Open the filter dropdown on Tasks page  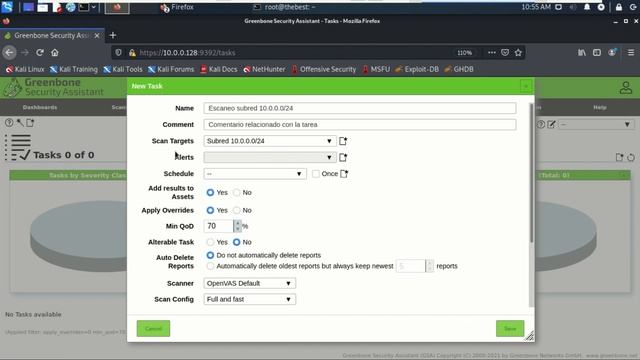[x=596, y=124]
